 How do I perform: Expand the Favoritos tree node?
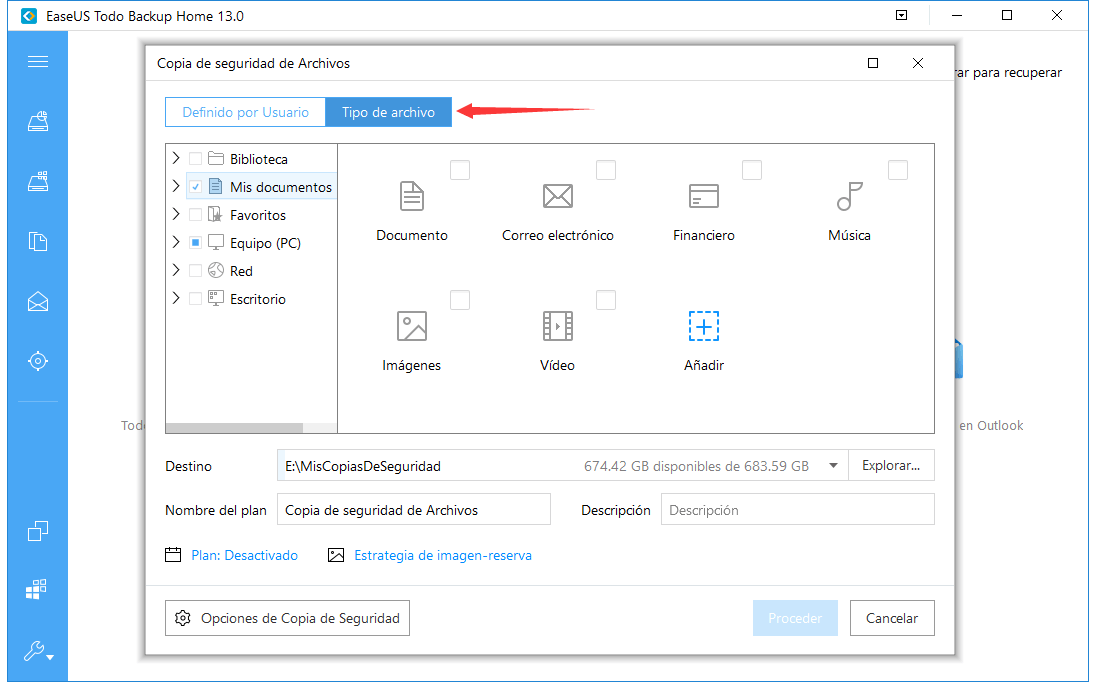pos(176,214)
